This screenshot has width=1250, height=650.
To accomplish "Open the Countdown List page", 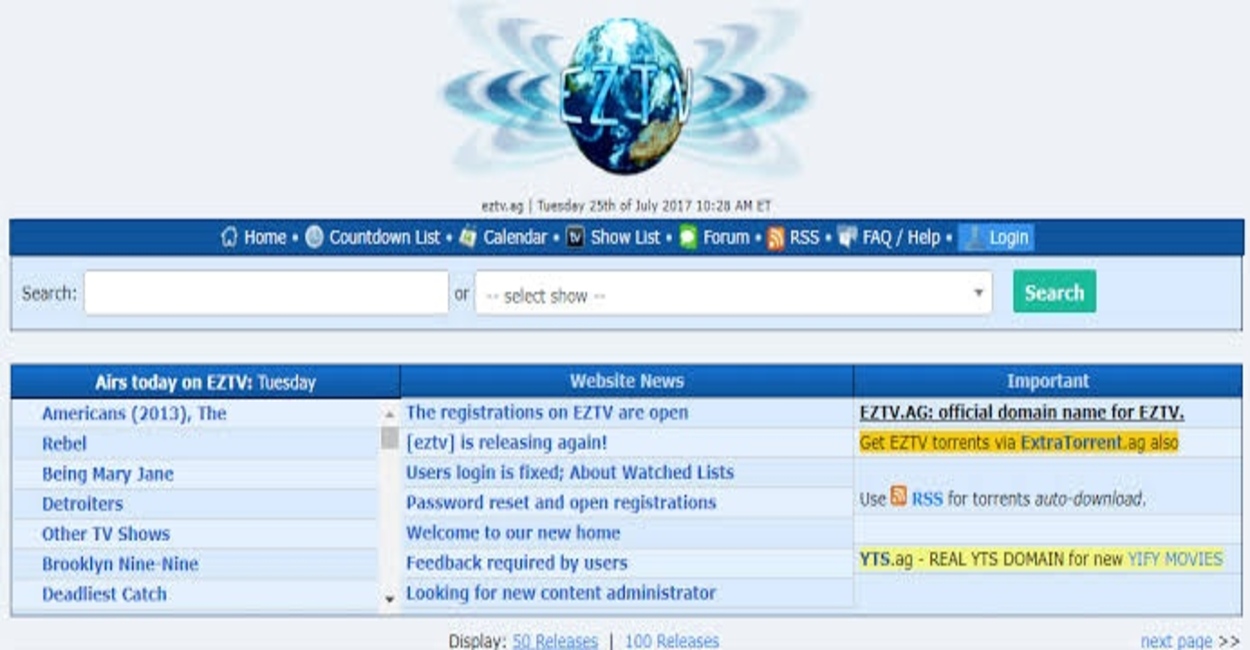I will pyautogui.click(x=384, y=237).
